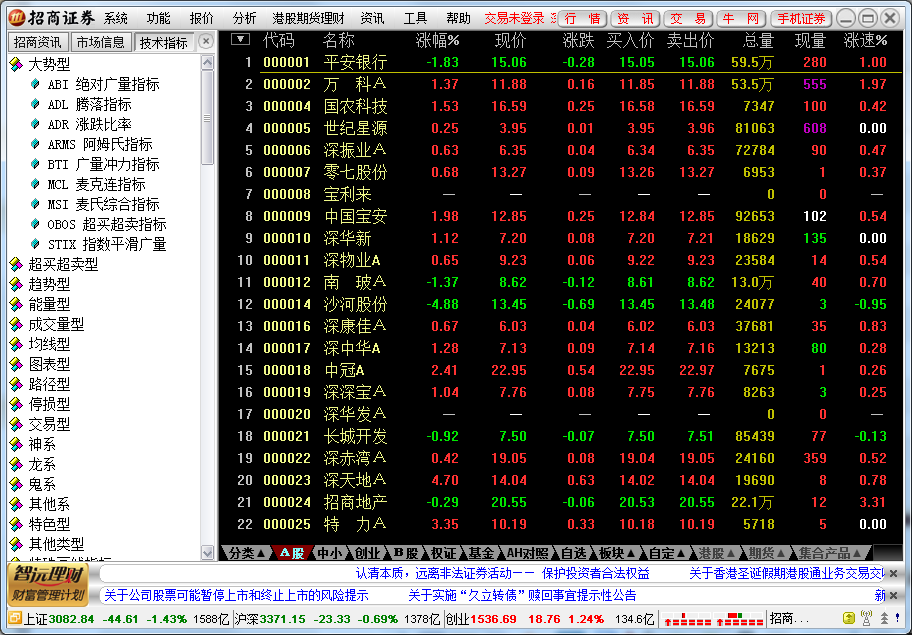Open the 系统 menu
The height and width of the screenshot is (635, 912).
tap(116, 18)
